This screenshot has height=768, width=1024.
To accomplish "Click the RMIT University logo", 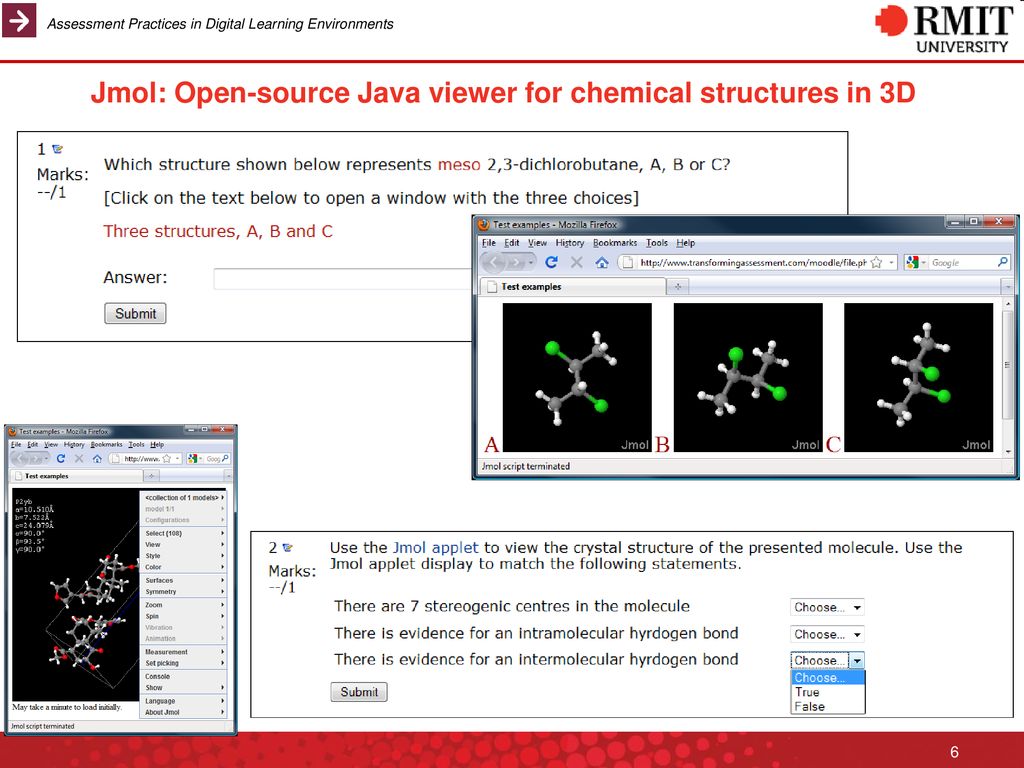I will click(944, 29).
